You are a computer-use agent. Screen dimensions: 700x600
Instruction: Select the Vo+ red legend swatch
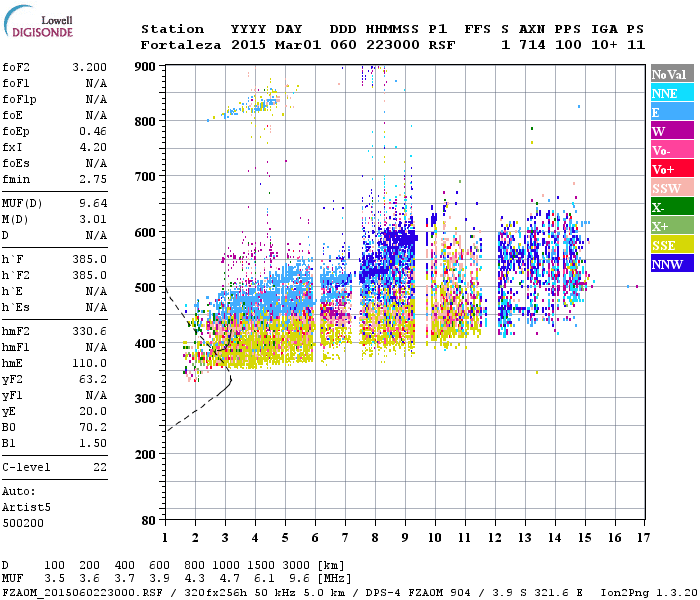[672, 169]
